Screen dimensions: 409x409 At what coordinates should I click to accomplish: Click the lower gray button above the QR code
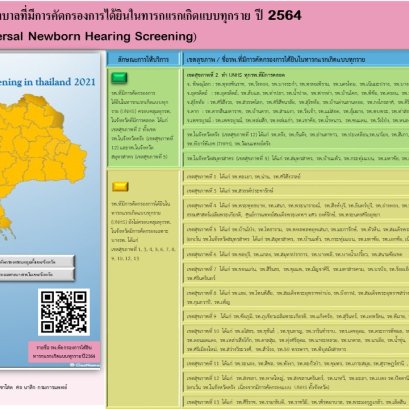[x=37, y=274]
